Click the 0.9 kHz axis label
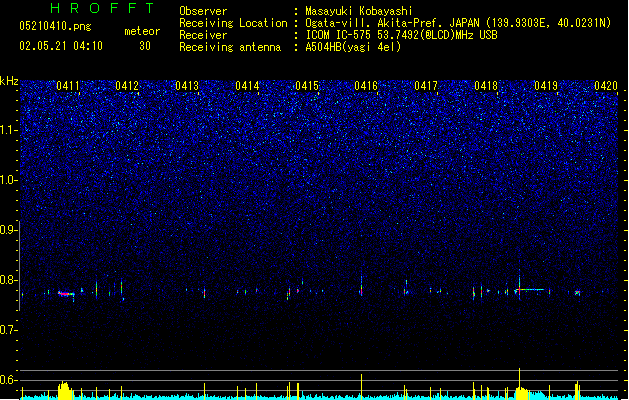629x400 pixels. click(x=9, y=230)
